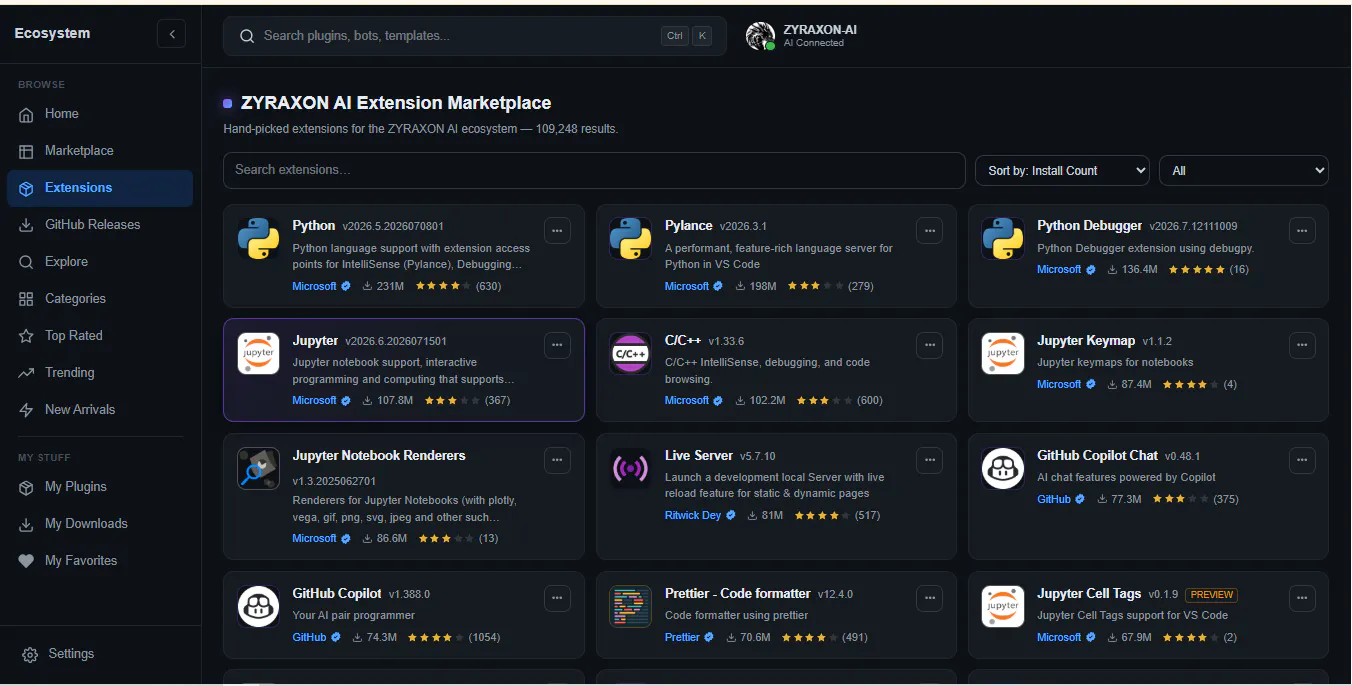Click the Jupyter extension logo
This screenshot has width=1352, height=686.
pos(258,354)
